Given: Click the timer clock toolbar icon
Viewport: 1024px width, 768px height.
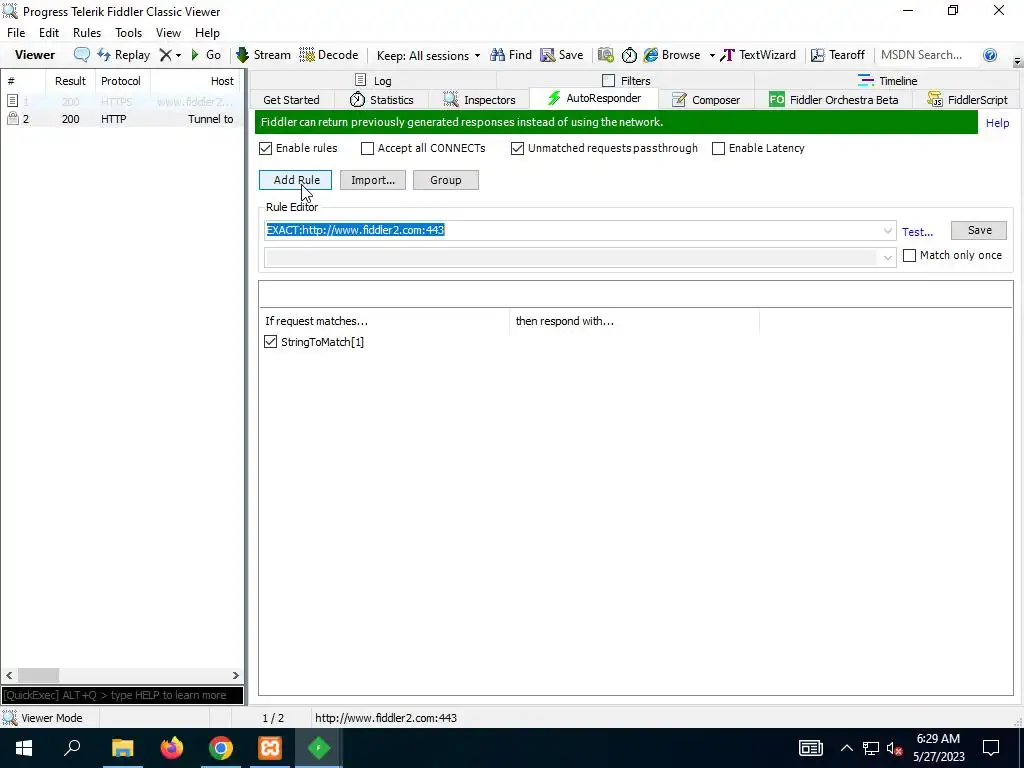Looking at the screenshot, I should point(629,55).
